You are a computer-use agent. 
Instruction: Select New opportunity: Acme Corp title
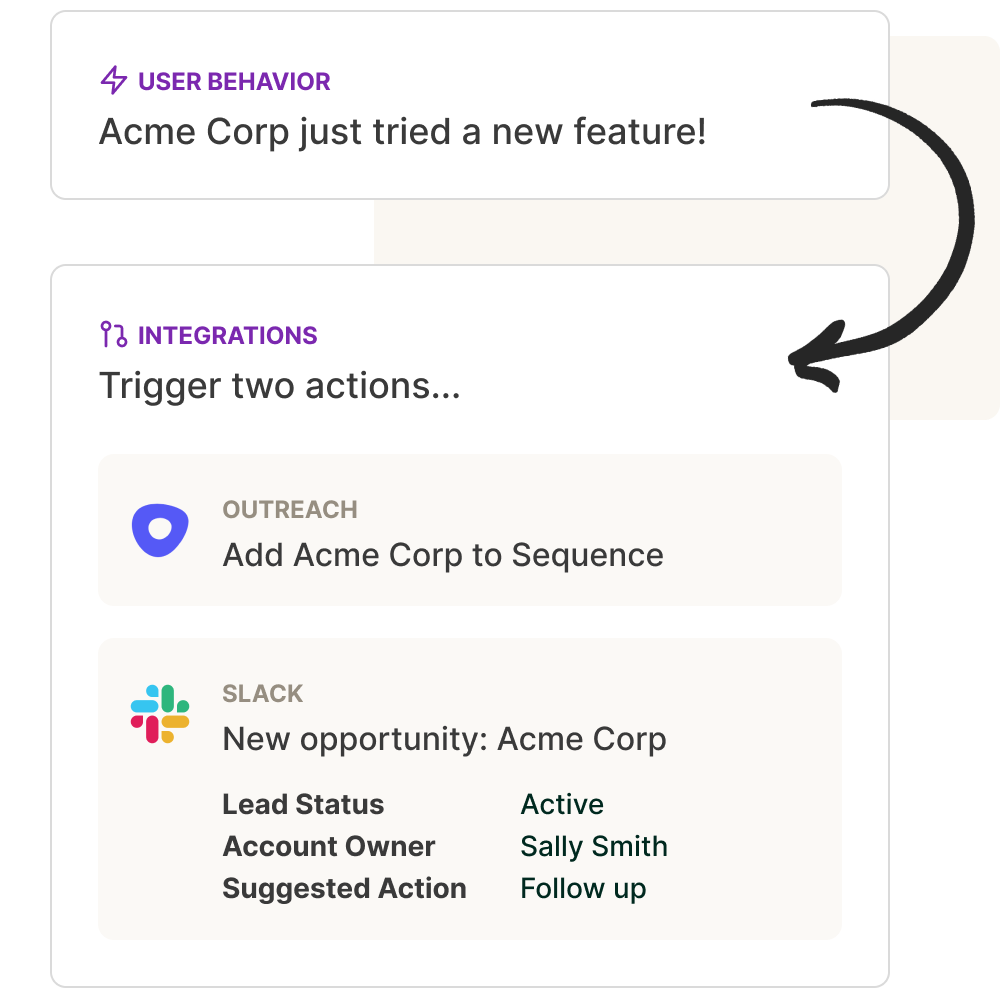[444, 739]
